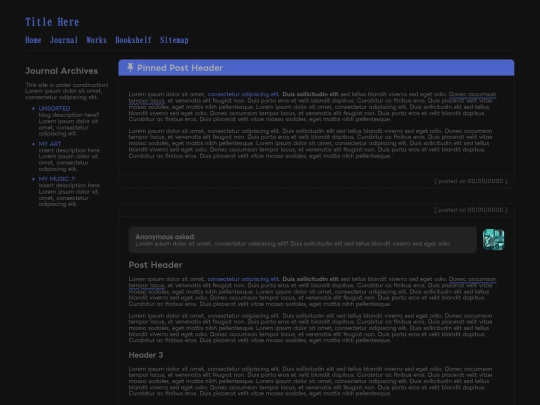Viewport: 540px width, 405px height.
Task: Open the UNSORTED archive link
Action: tap(54, 108)
